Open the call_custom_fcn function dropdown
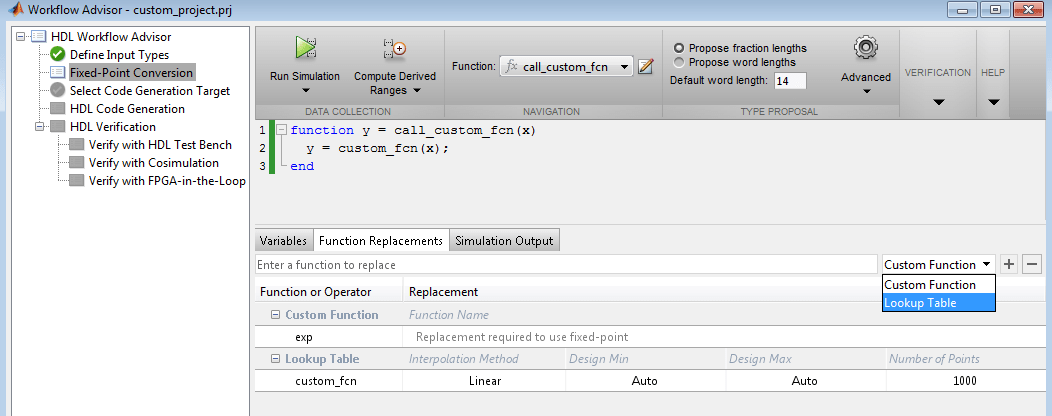The height and width of the screenshot is (416, 1052). (624, 67)
